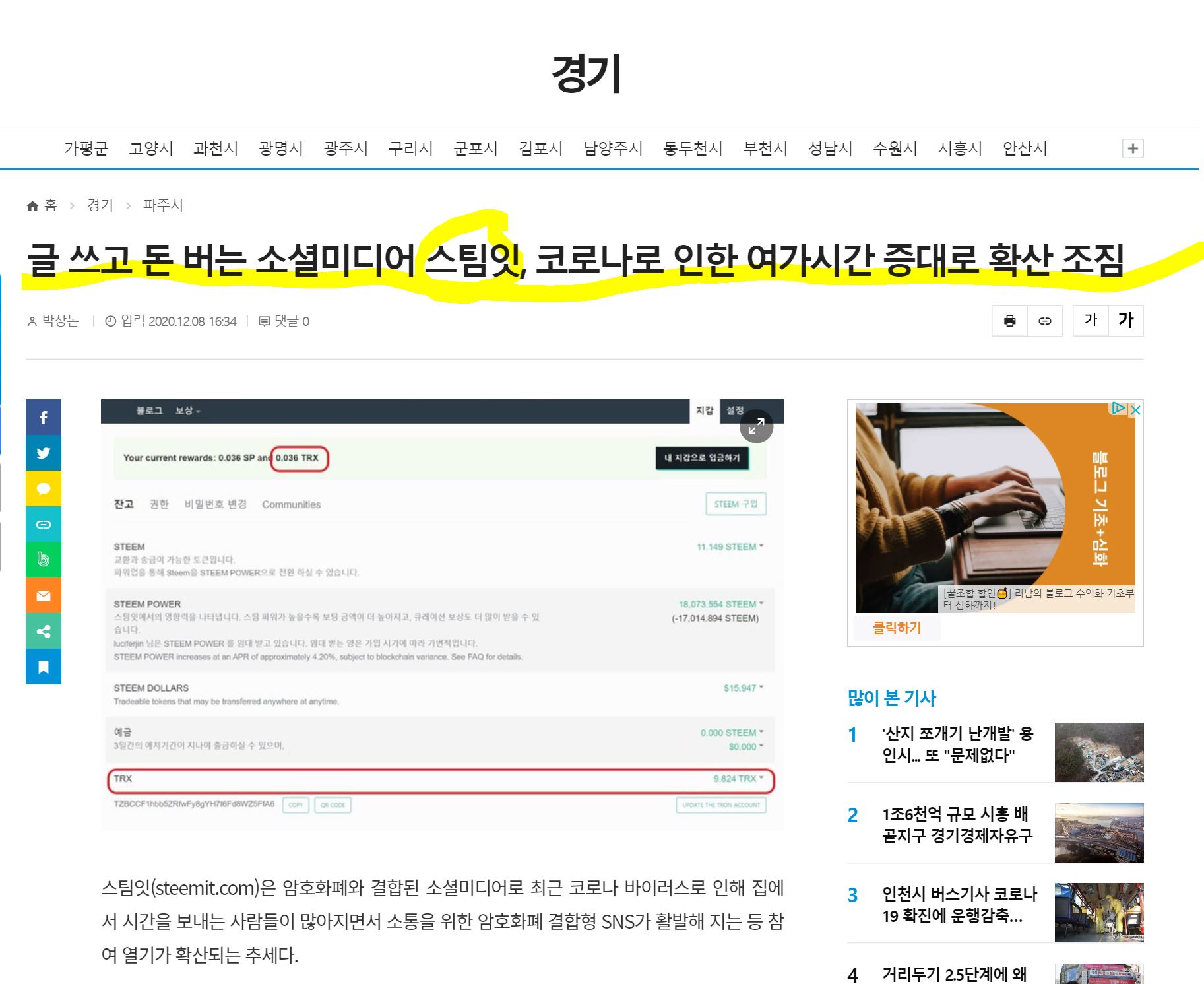Click the 경기 section title
The image size is (1204, 984).
586,73
